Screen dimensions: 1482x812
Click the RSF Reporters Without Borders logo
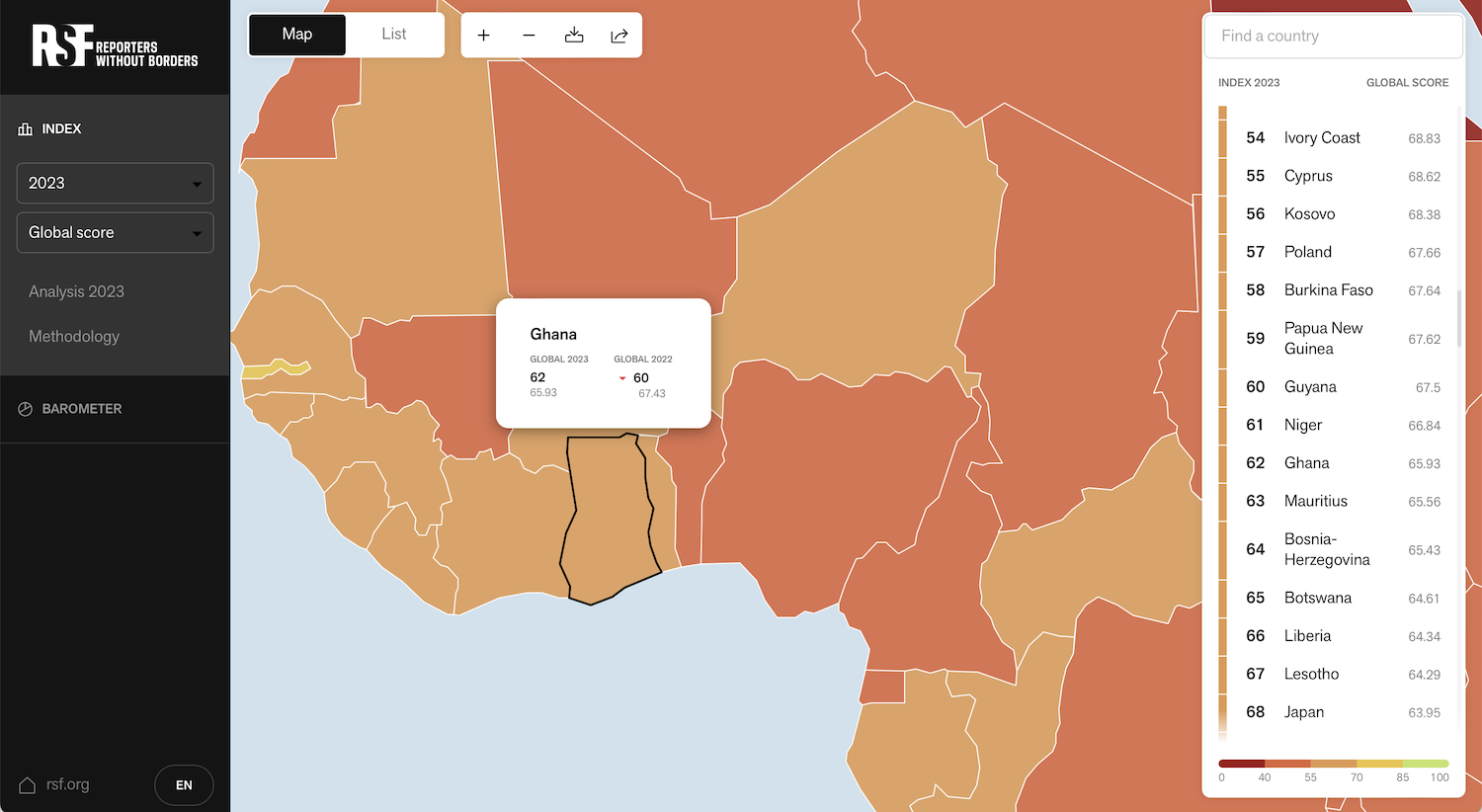115,46
